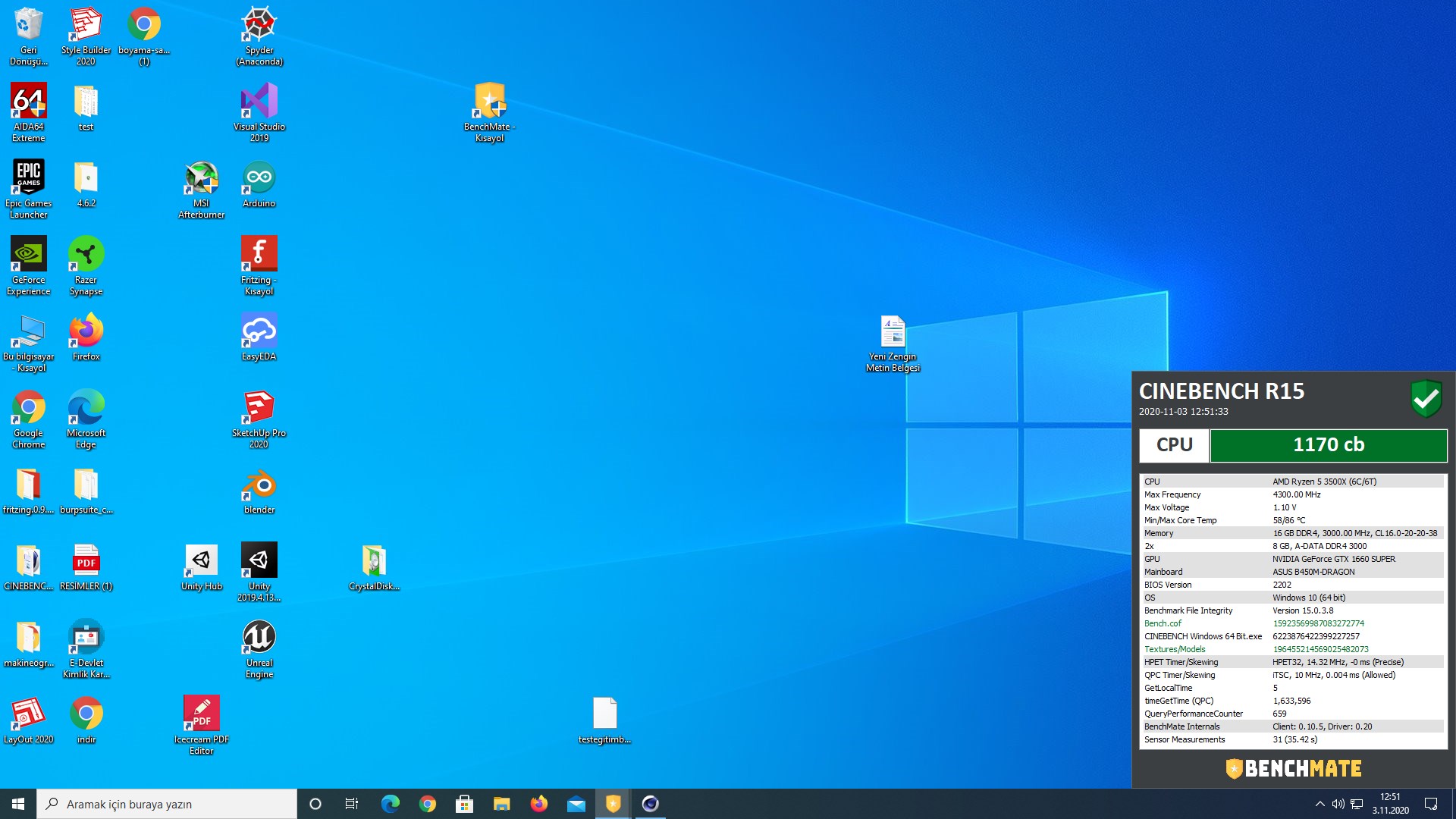Click the Bench.cof hash link
Screen dimensions: 1456x819
[1318, 623]
